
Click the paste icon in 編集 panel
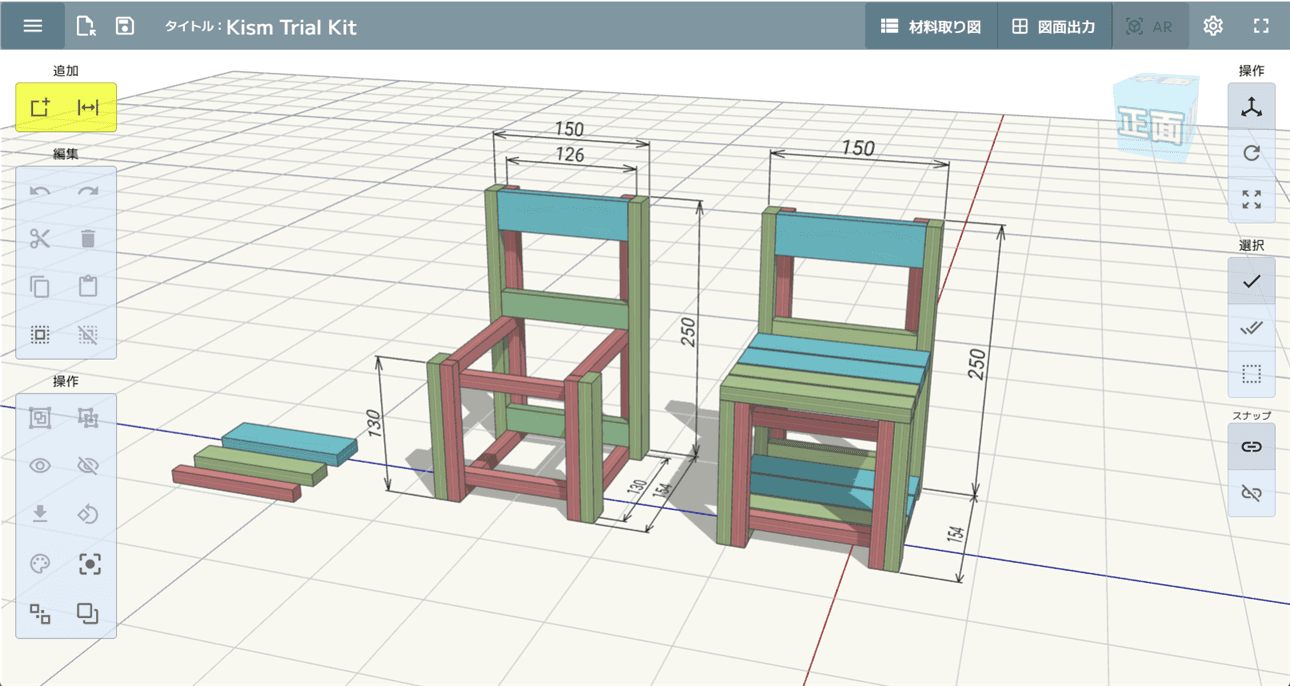(89, 286)
